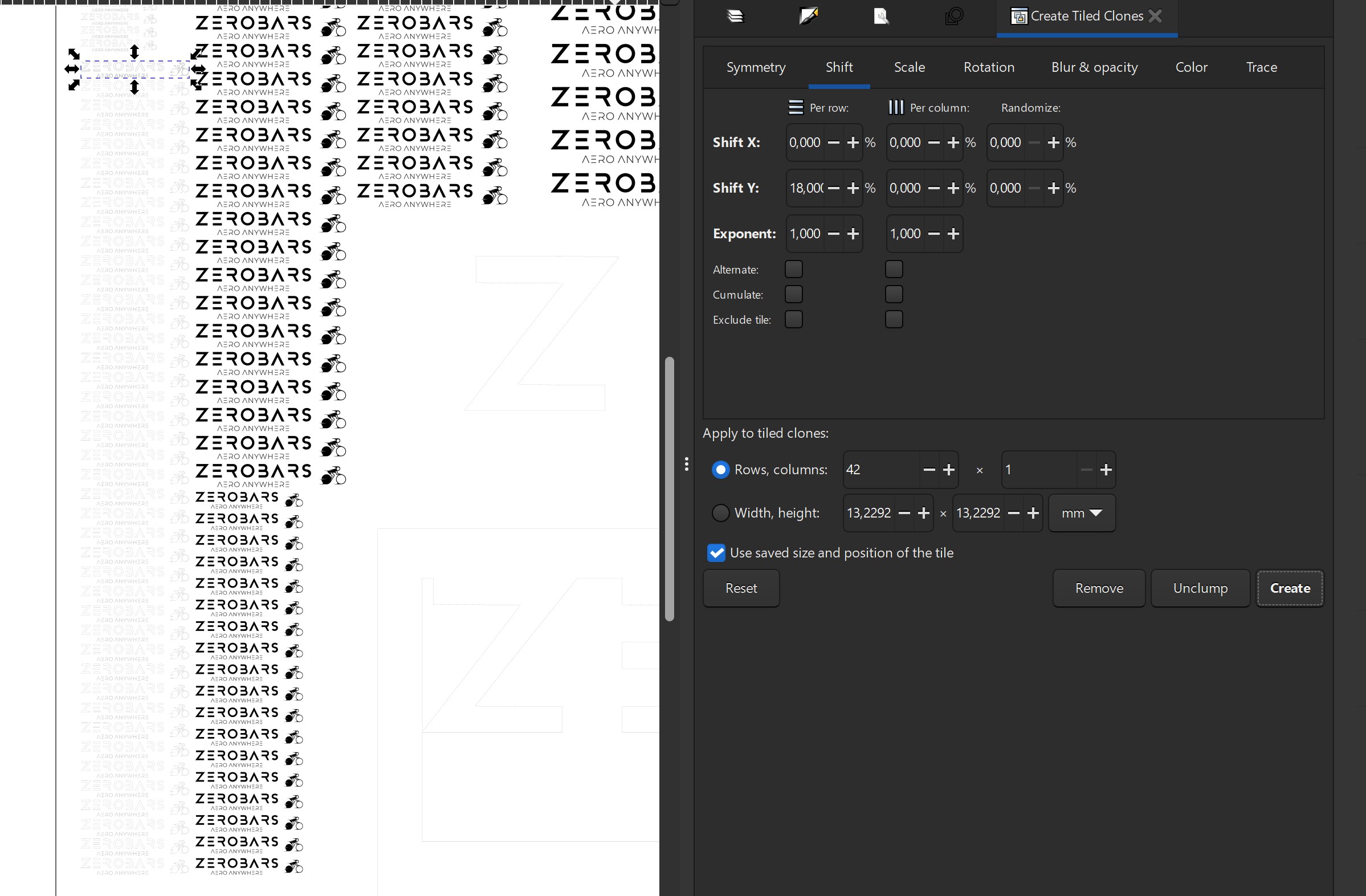Close the Create Tiled Clones tab

click(x=1155, y=16)
